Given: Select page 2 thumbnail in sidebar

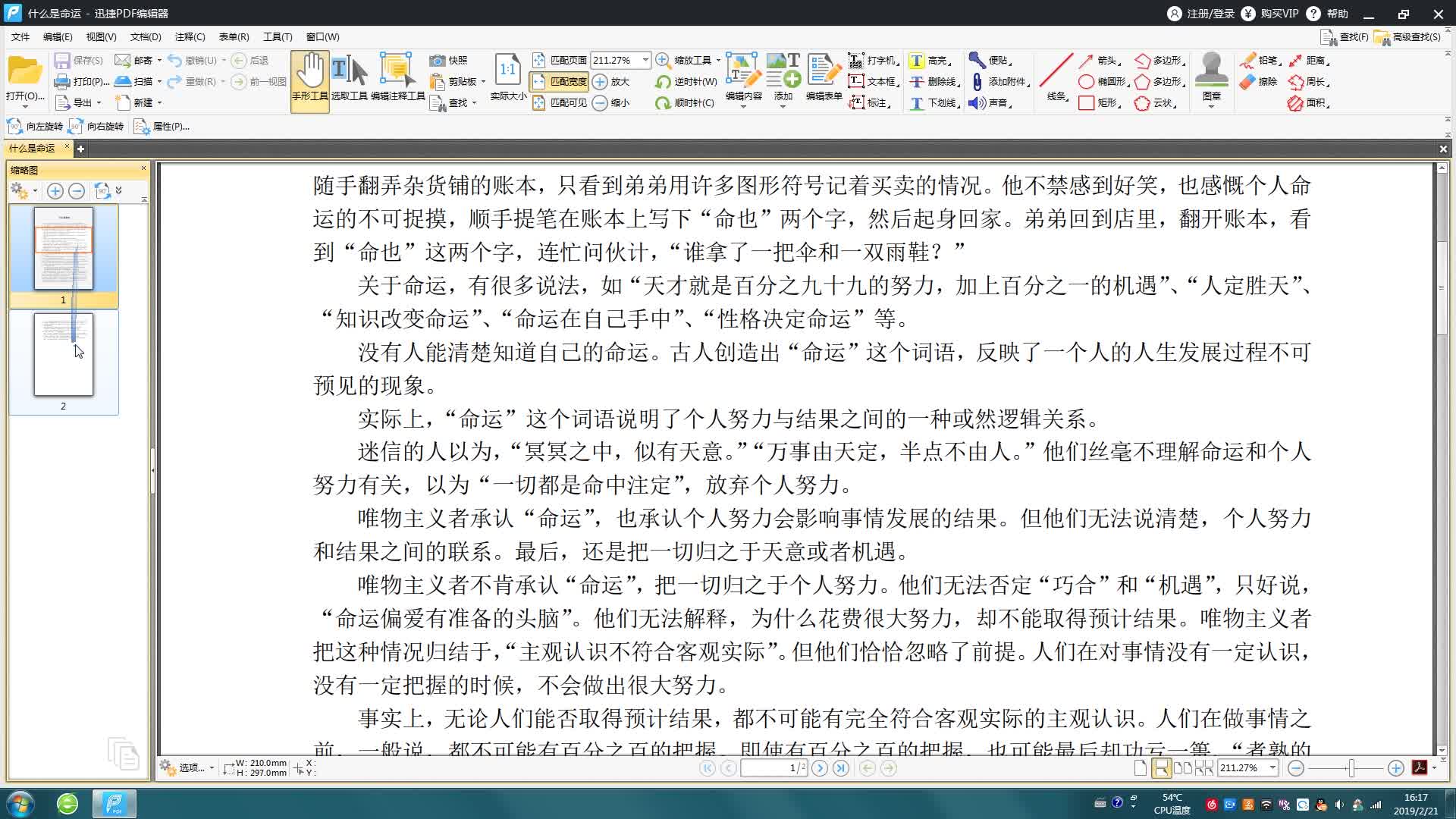Looking at the screenshot, I should (x=64, y=354).
